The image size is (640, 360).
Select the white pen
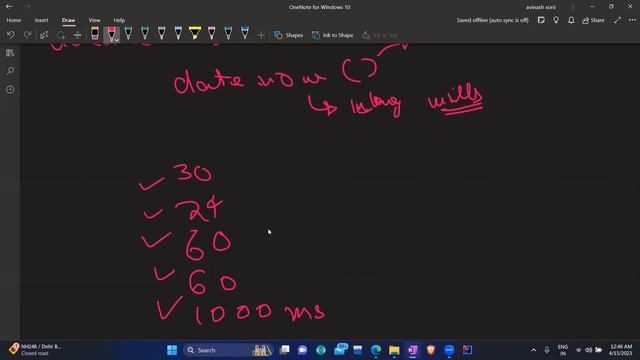[x=162, y=33]
